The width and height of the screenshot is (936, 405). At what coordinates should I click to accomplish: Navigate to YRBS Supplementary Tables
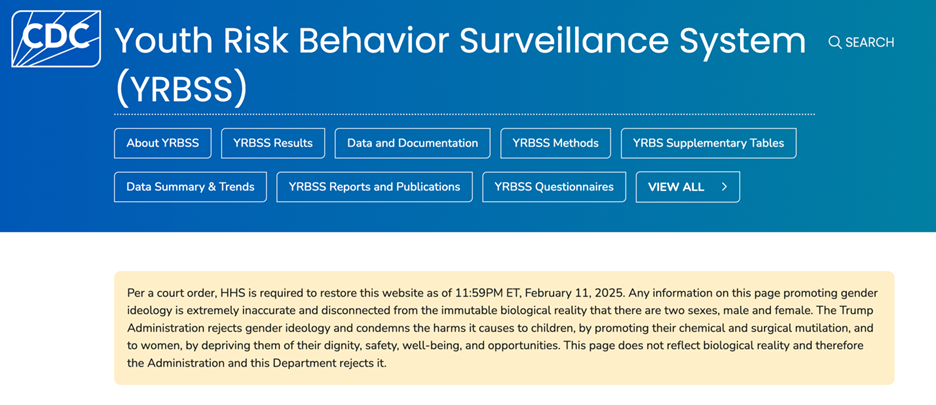pos(708,143)
